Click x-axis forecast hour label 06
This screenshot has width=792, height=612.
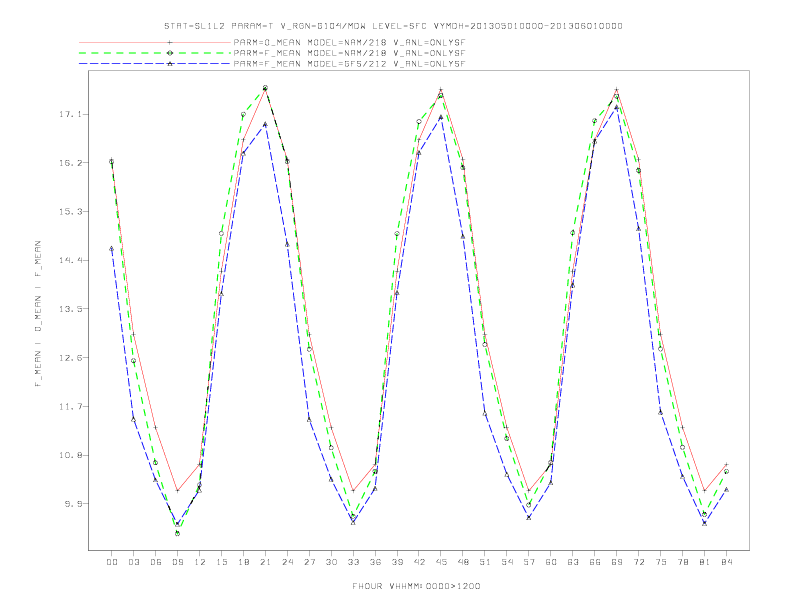(x=156, y=562)
